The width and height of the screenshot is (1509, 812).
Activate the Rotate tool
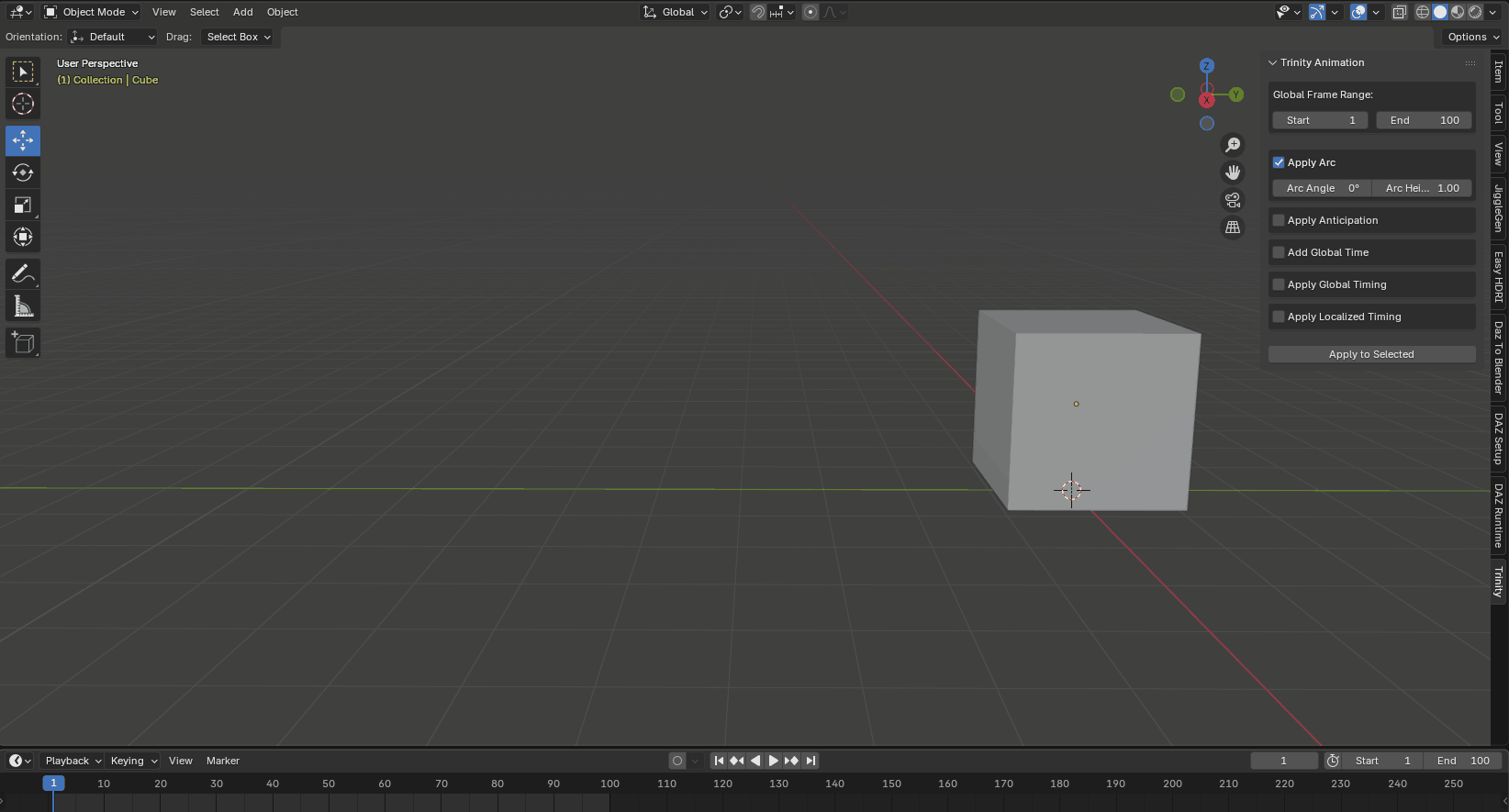23,172
